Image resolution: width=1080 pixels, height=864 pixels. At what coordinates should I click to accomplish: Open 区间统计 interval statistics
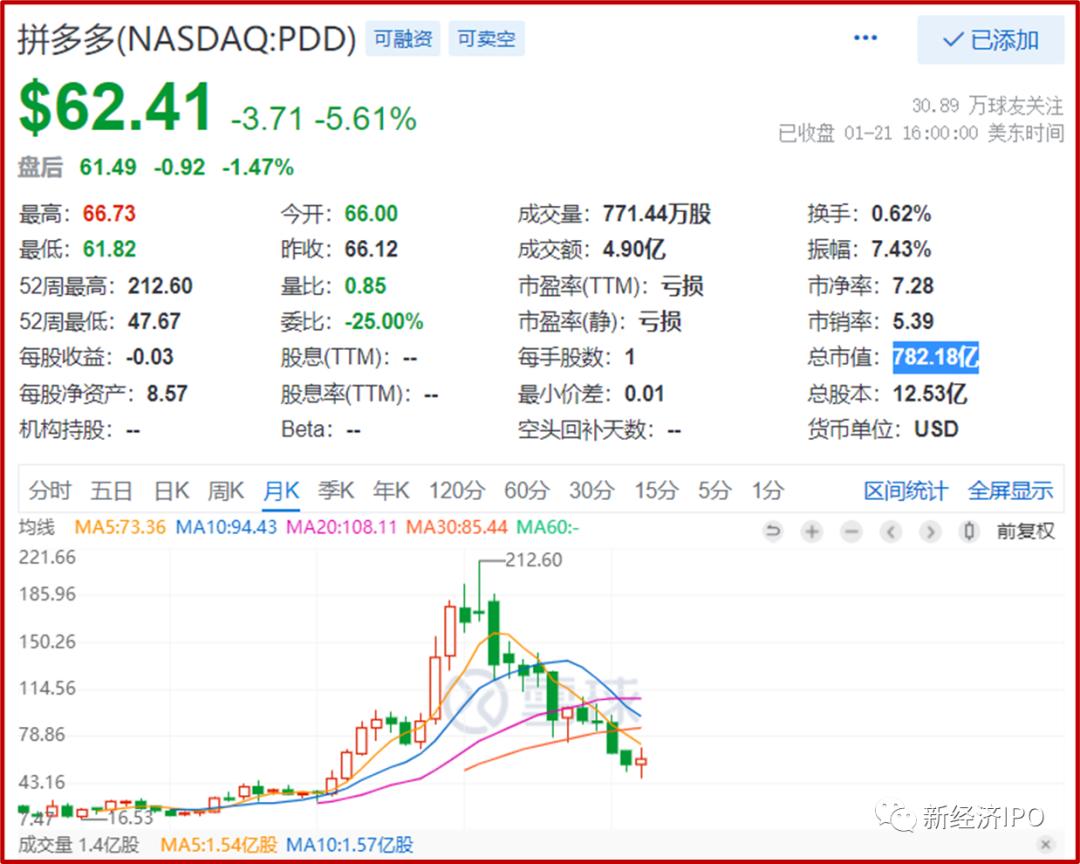[904, 490]
